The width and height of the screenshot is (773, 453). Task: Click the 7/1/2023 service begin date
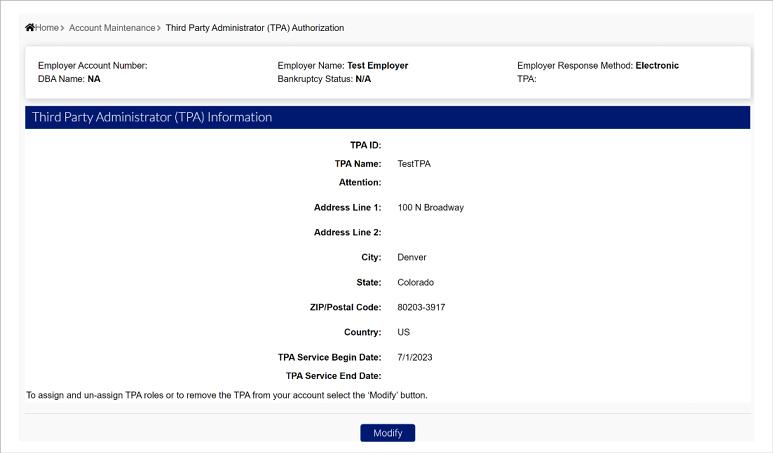[x=415, y=357]
